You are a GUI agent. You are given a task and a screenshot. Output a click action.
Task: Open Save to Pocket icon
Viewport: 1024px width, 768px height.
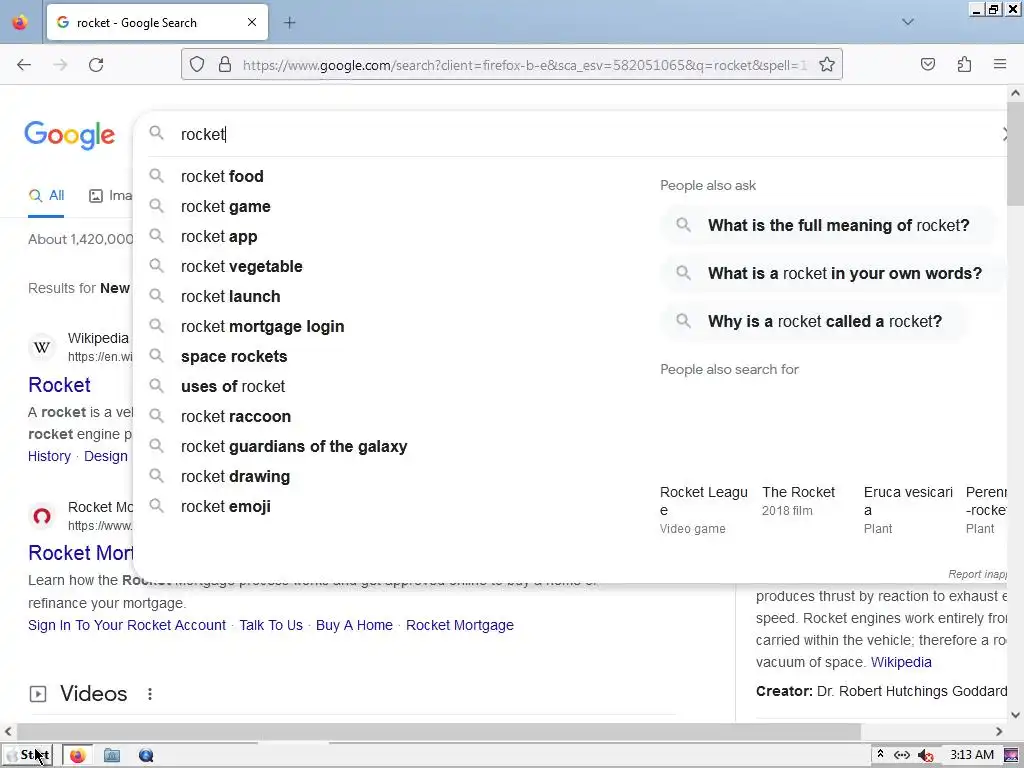click(928, 65)
